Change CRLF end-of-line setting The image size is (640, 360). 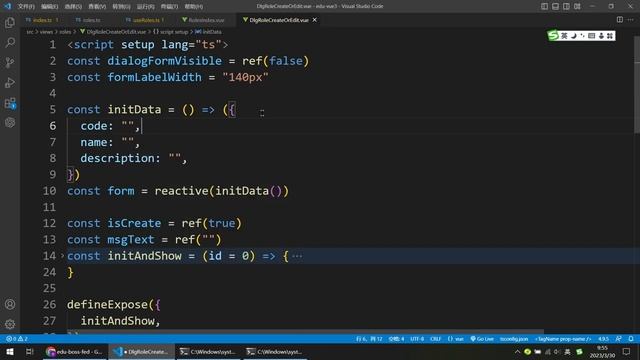(x=435, y=339)
